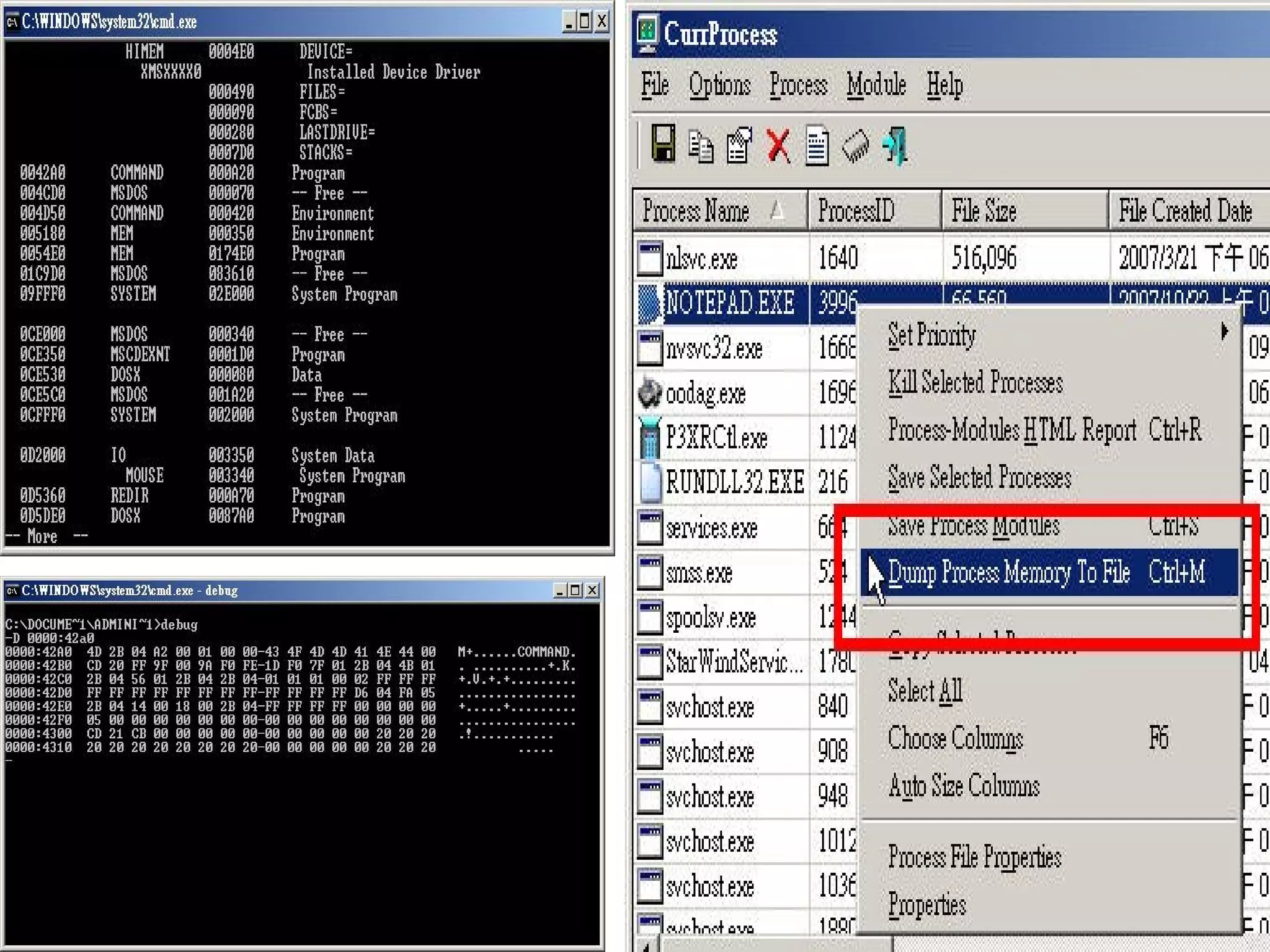Viewport: 1270px width, 952px height.
Task: Click the memory chip dump toolbar icon
Action: coord(856,147)
